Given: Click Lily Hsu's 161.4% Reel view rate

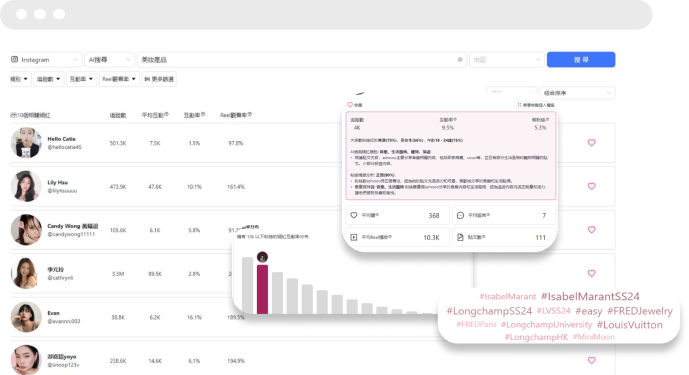Looking at the screenshot, I should point(236,186).
